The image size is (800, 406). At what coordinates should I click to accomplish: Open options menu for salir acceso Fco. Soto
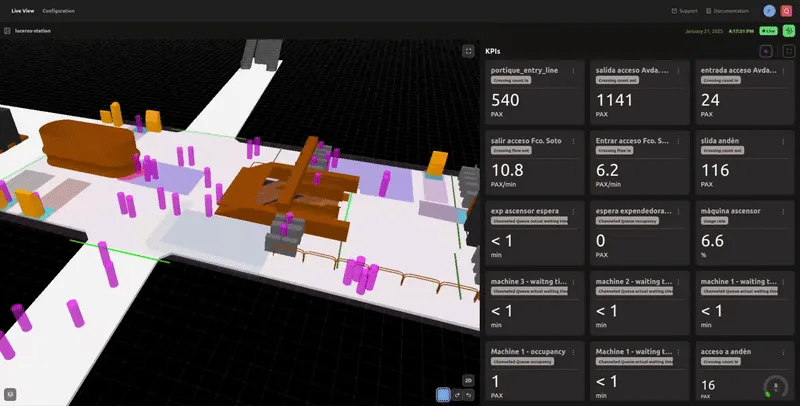coord(573,141)
